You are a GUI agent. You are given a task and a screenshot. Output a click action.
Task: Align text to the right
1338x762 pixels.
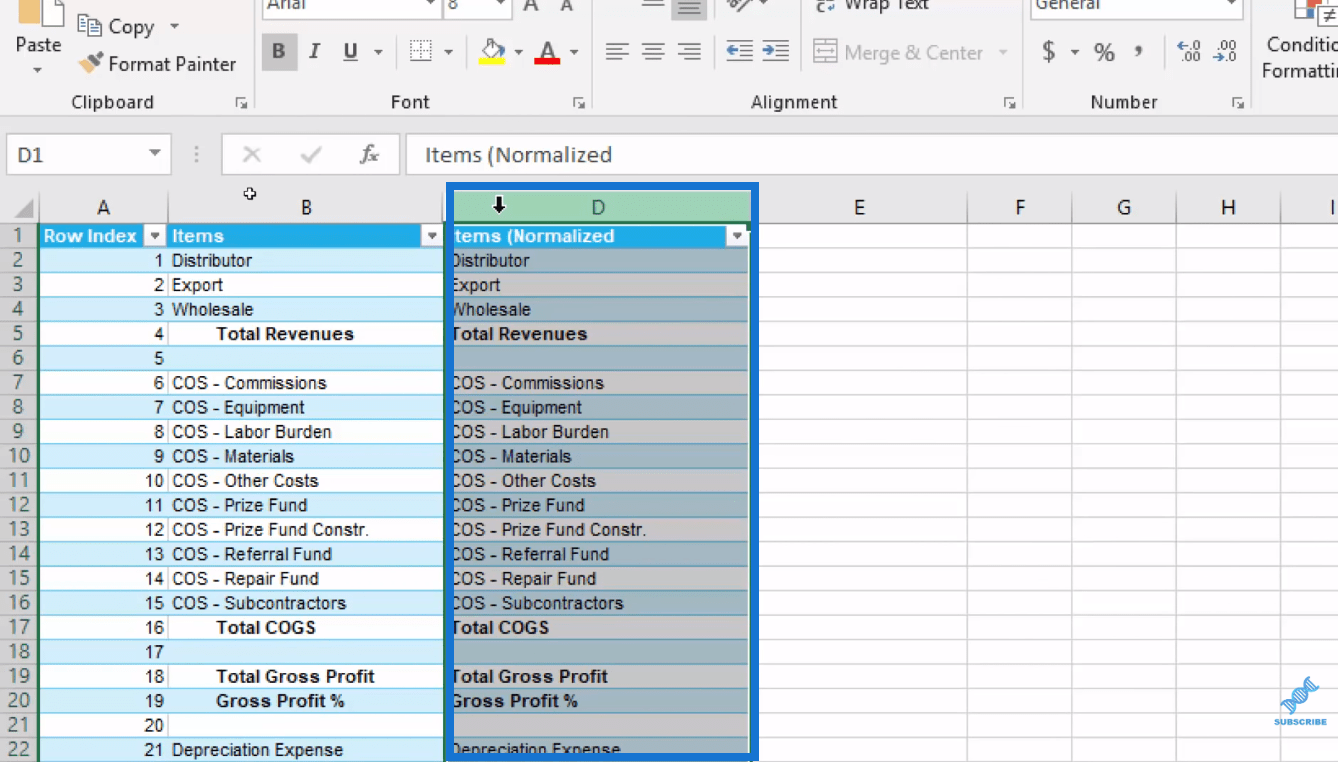[689, 51]
